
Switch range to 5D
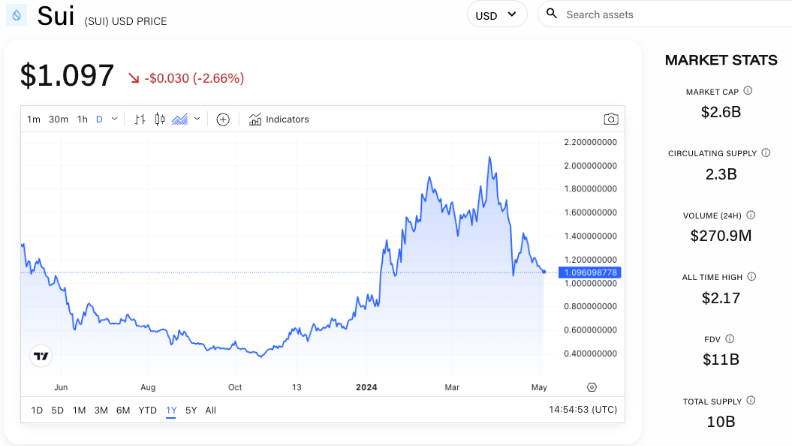pos(58,410)
